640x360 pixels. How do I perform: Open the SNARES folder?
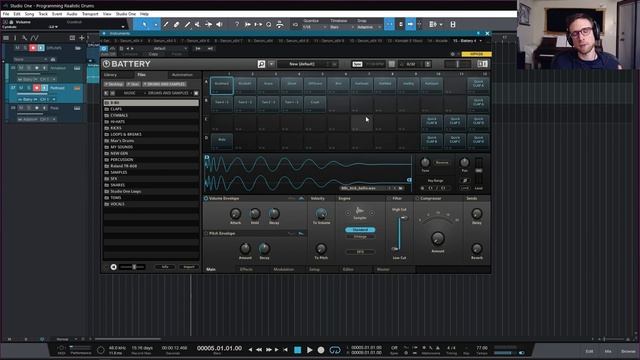tap(151, 185)
